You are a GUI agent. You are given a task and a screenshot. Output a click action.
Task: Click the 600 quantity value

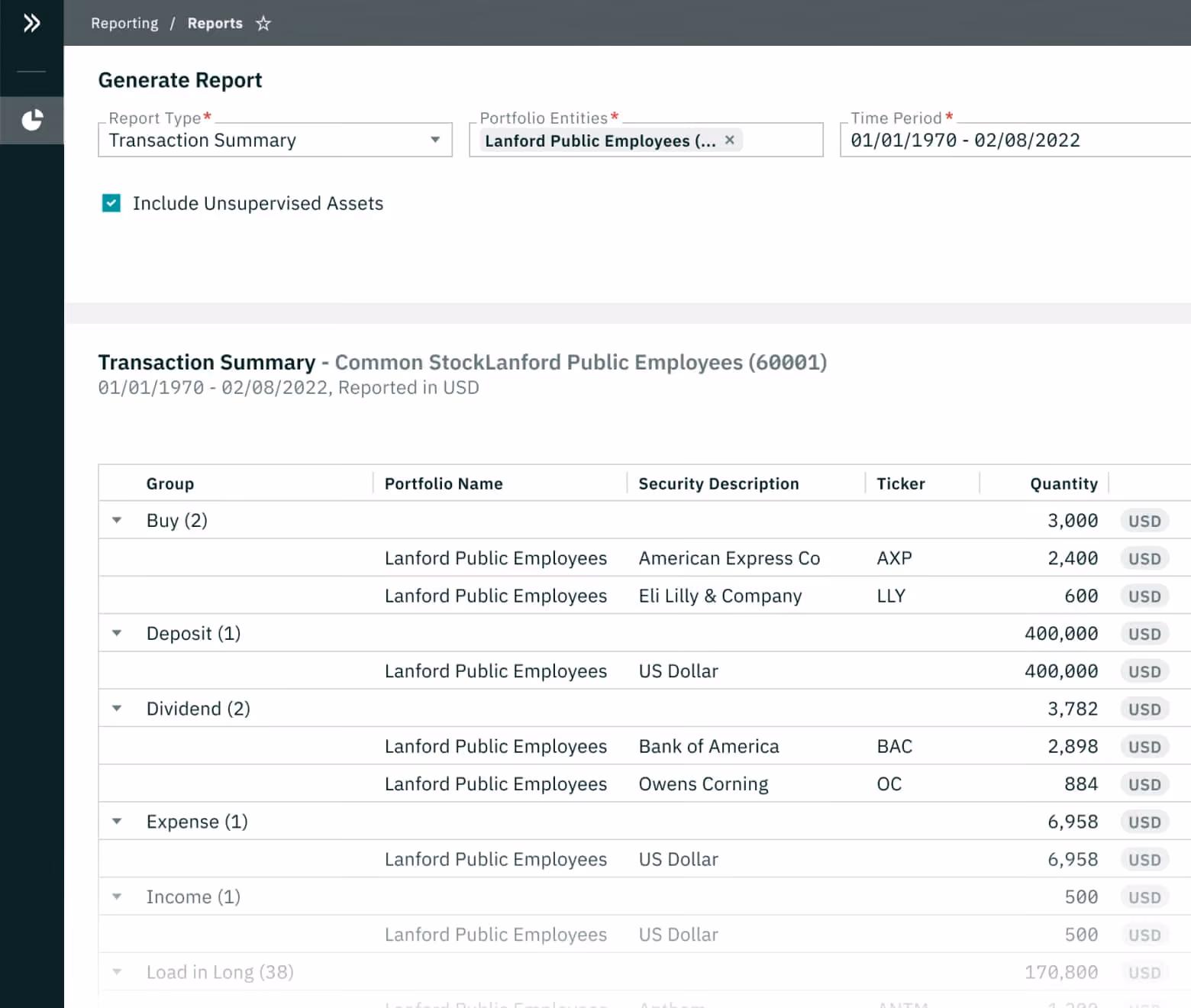[x=1081, y=596]
